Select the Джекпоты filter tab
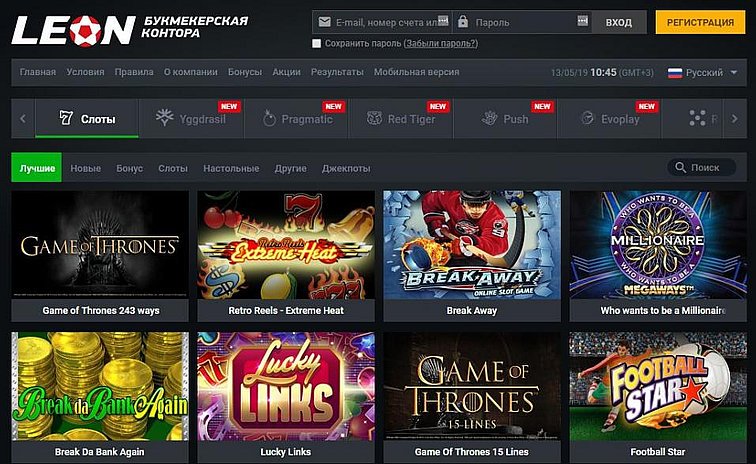Image resolution: width=756 pixels, height=464 pixels. (x=346, y=168)
